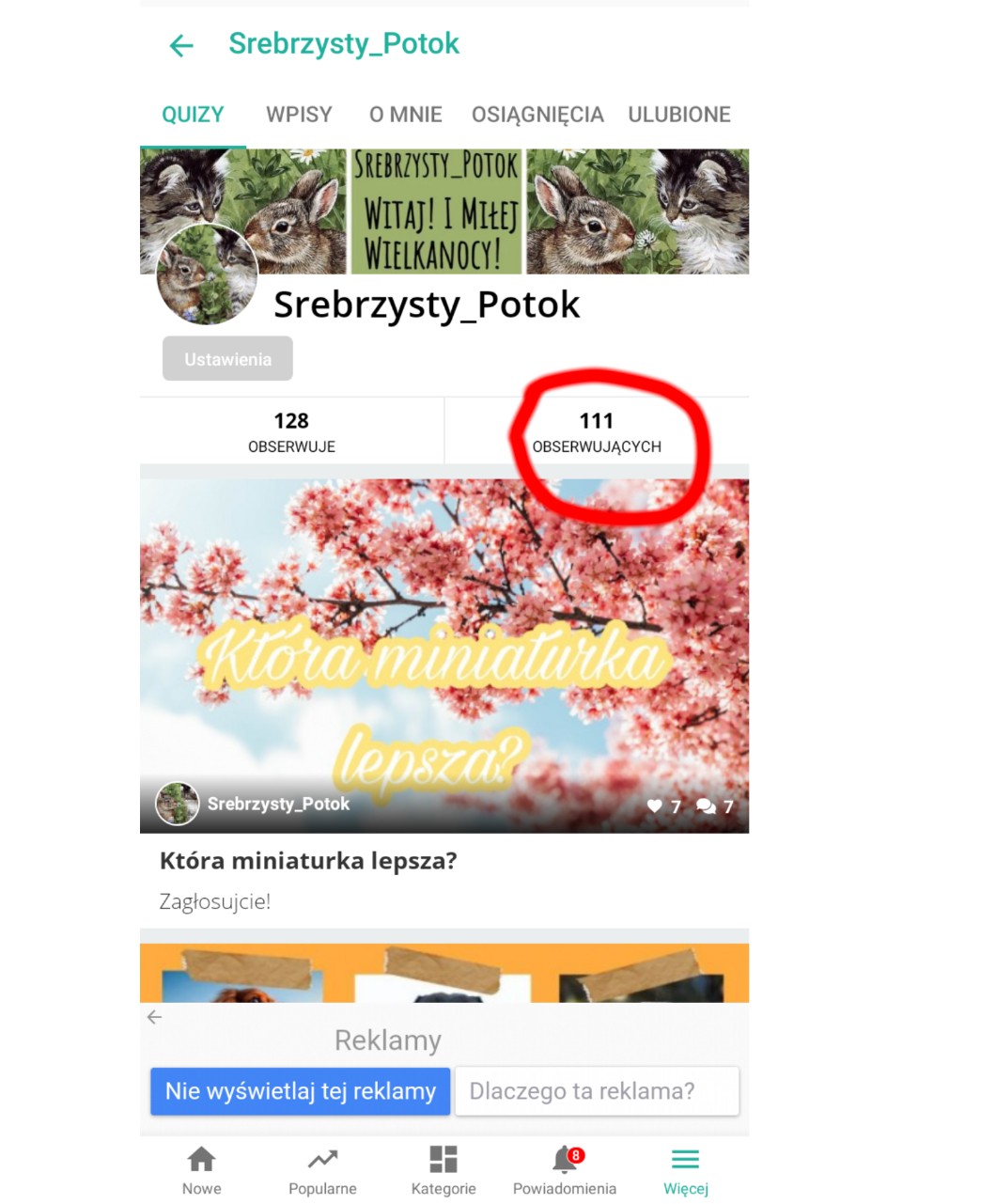Screen dimensions: 996x1204
Task: Switch to the O MNIE tab
Action: tap(406, 115)
